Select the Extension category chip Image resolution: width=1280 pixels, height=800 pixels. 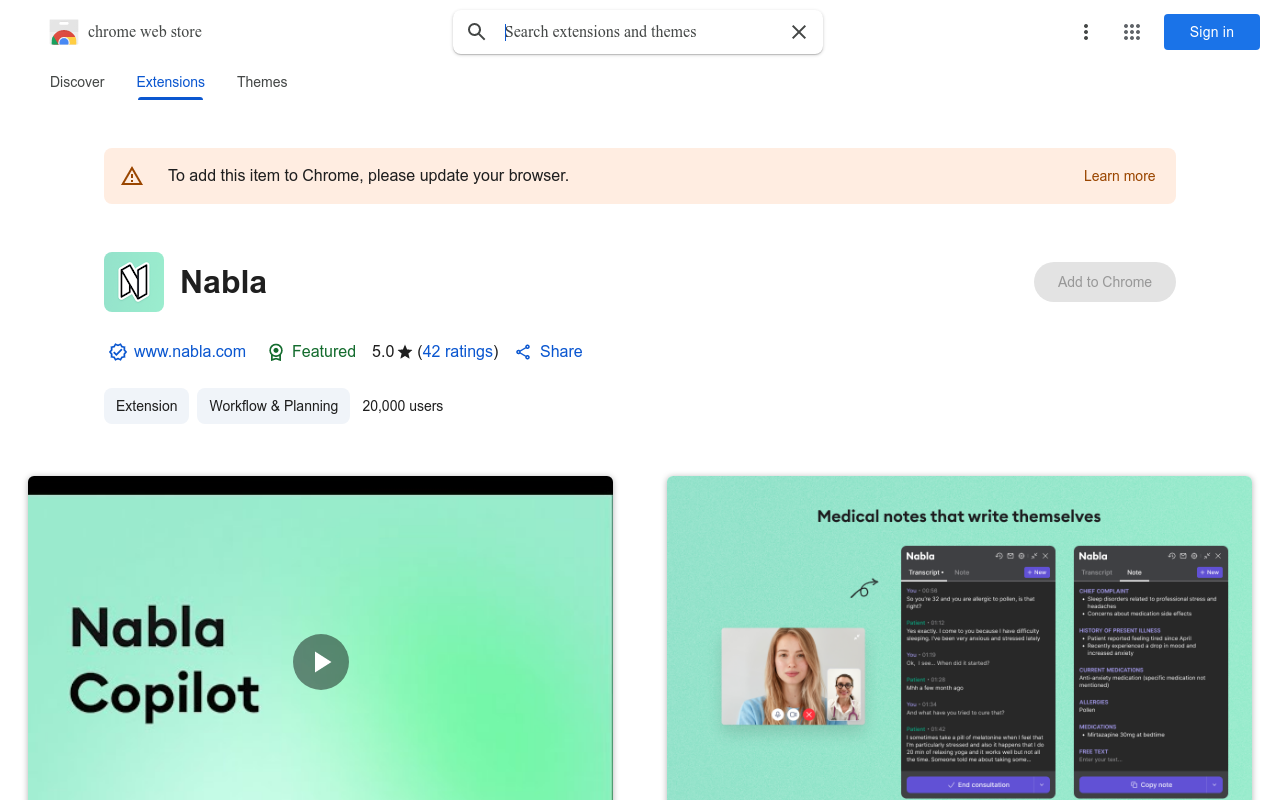pyautogui.click(x=146, y=406)
